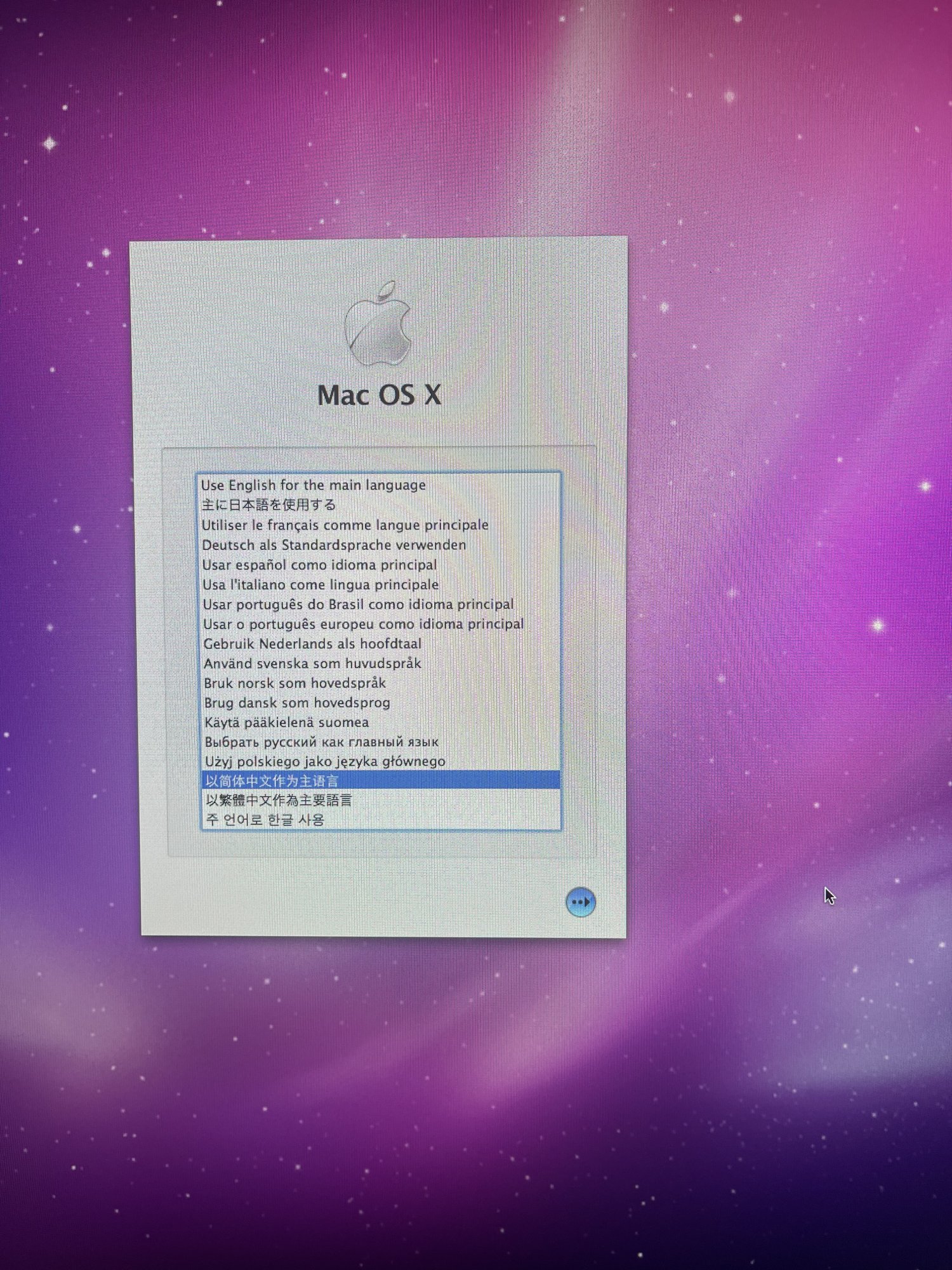Select "Käytä pääkielenä suomea"
The image size is (952, 1270).
(x=381, y=722)
